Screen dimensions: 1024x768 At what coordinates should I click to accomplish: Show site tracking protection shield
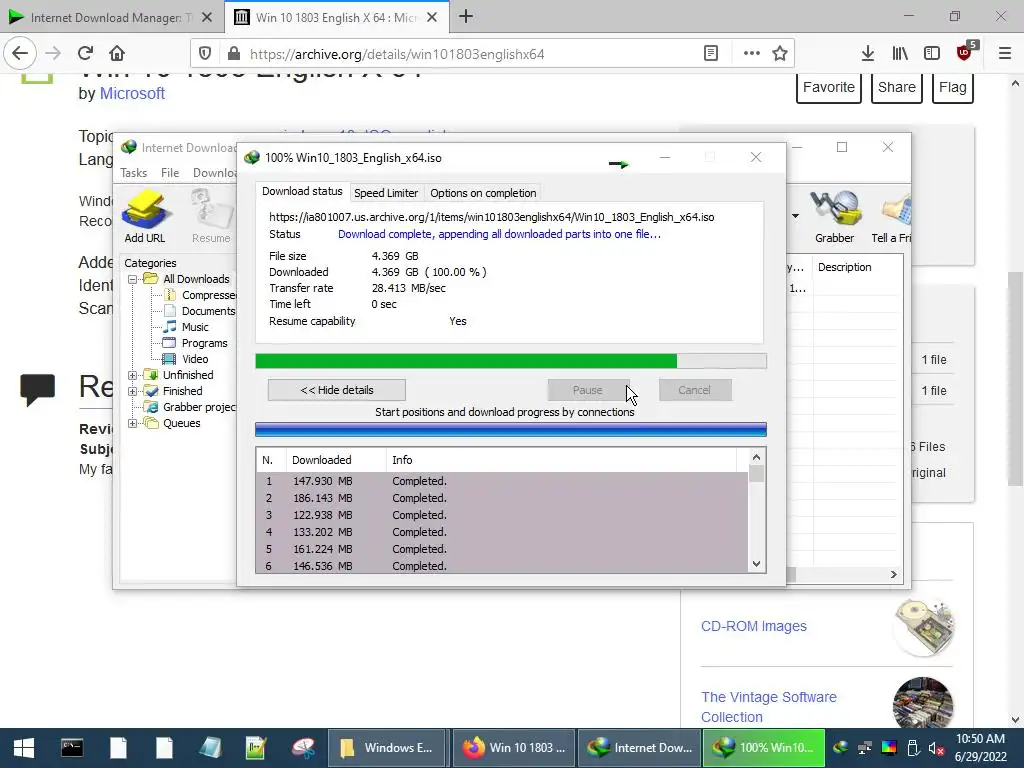(205, 54)
